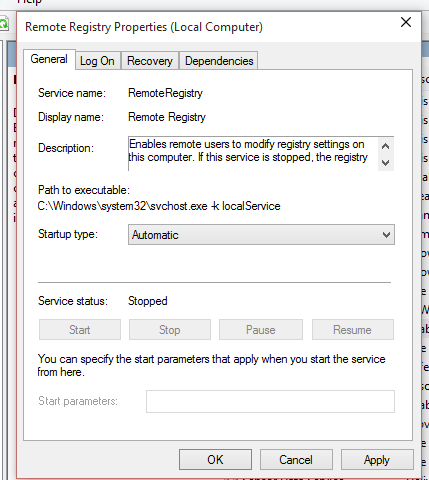This screenshot has width=429, height=480.
Task: Apply the service settings
Action: tap(377, 460)
